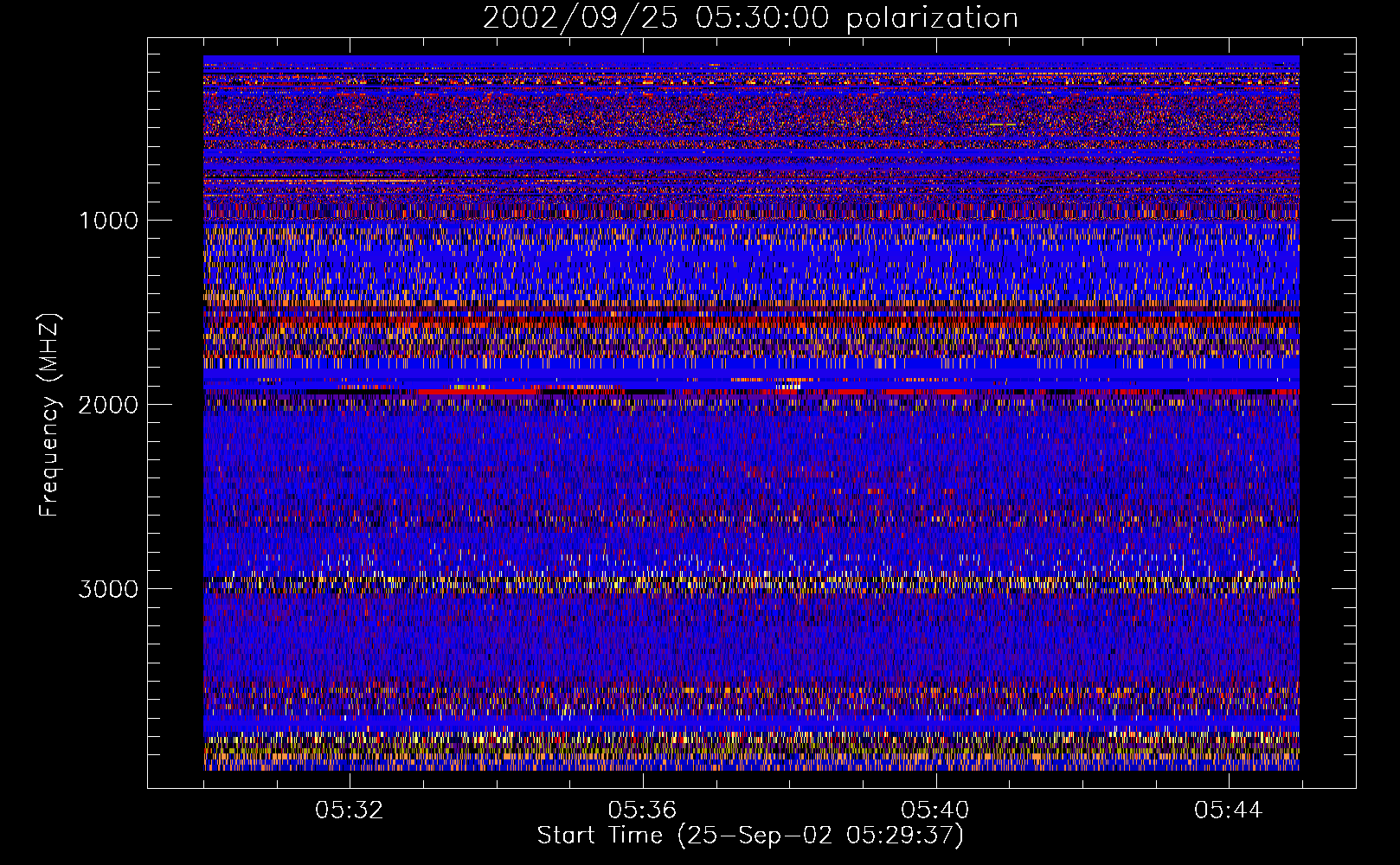Click the '05:32' time tick label

pyautogui.click(x=349, y=811)
